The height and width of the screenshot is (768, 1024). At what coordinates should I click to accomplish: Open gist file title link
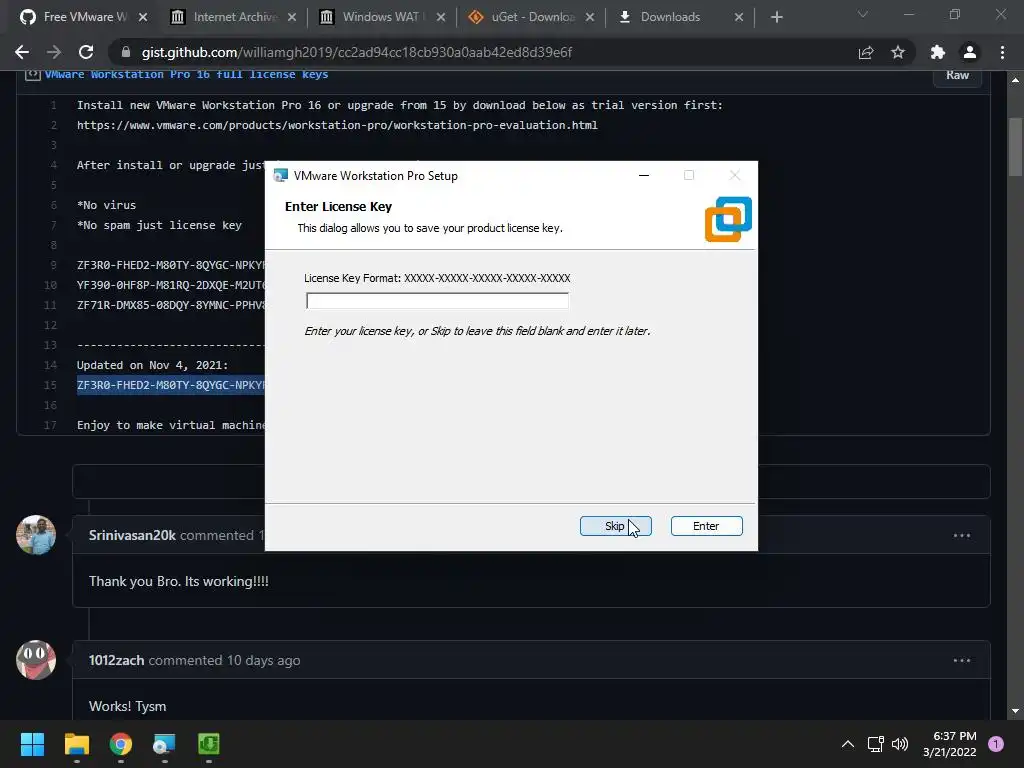tap(186, 74)
